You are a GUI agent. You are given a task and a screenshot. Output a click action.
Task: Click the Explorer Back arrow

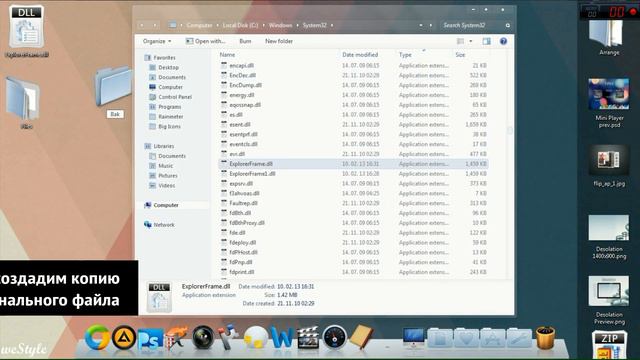[142, 25]
